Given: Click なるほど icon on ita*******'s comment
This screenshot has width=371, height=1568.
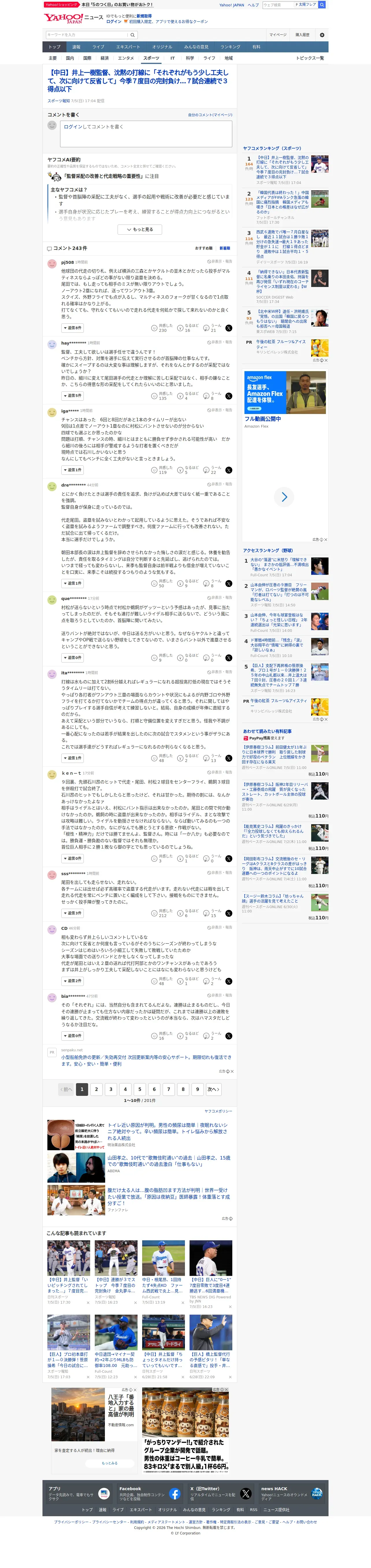Looking at the screenshot, I should click(x=181, y=758).
